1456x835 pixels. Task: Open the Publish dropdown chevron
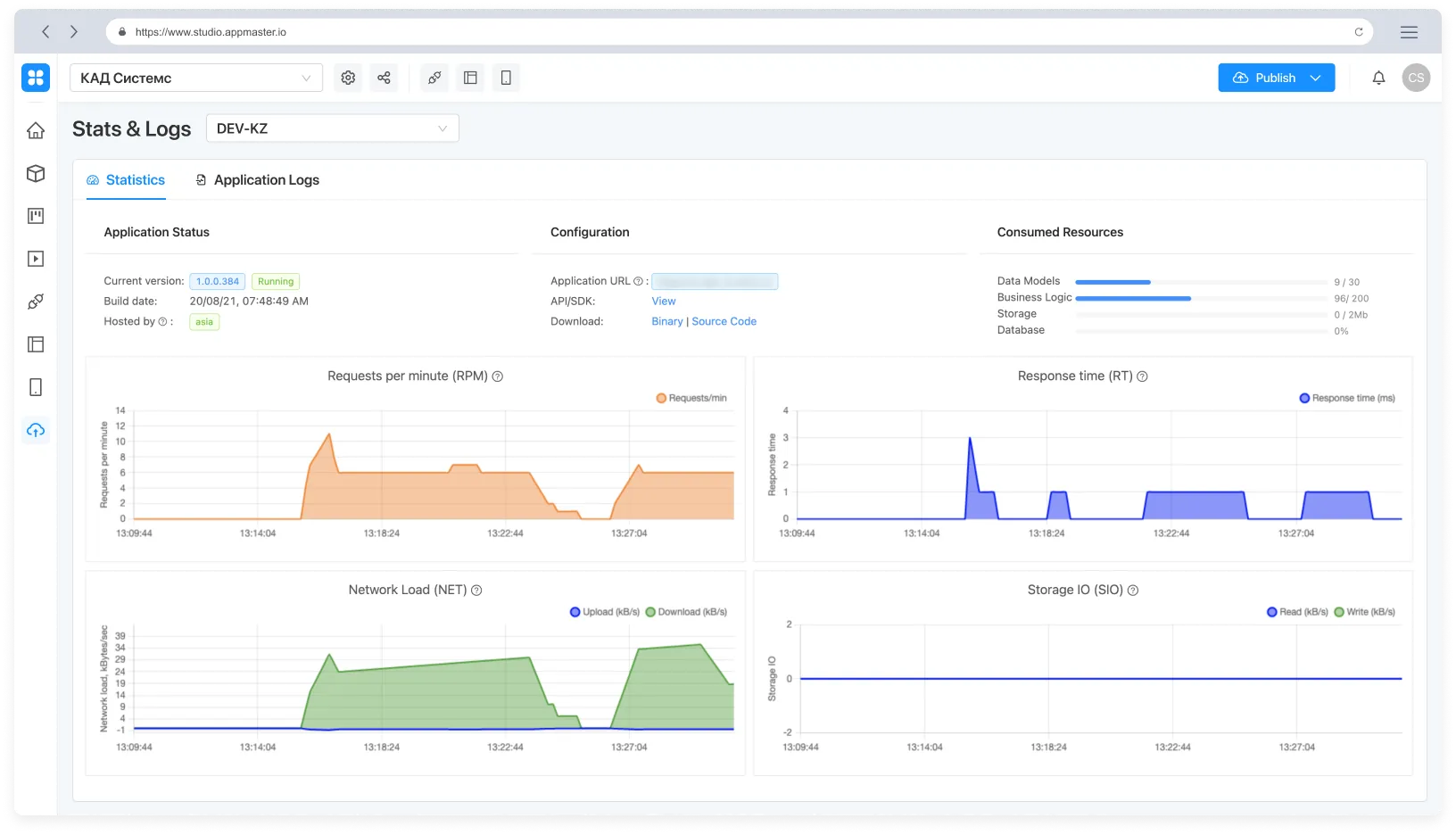1316,78
